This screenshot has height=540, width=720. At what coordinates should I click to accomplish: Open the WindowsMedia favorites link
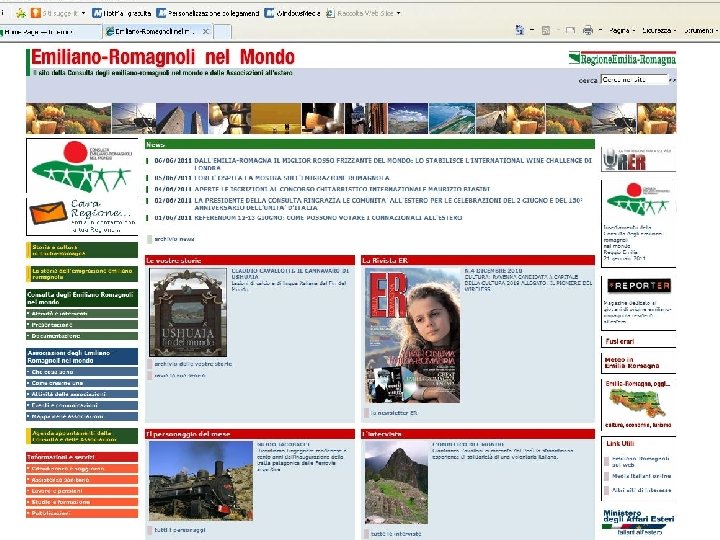click(292, 13)
